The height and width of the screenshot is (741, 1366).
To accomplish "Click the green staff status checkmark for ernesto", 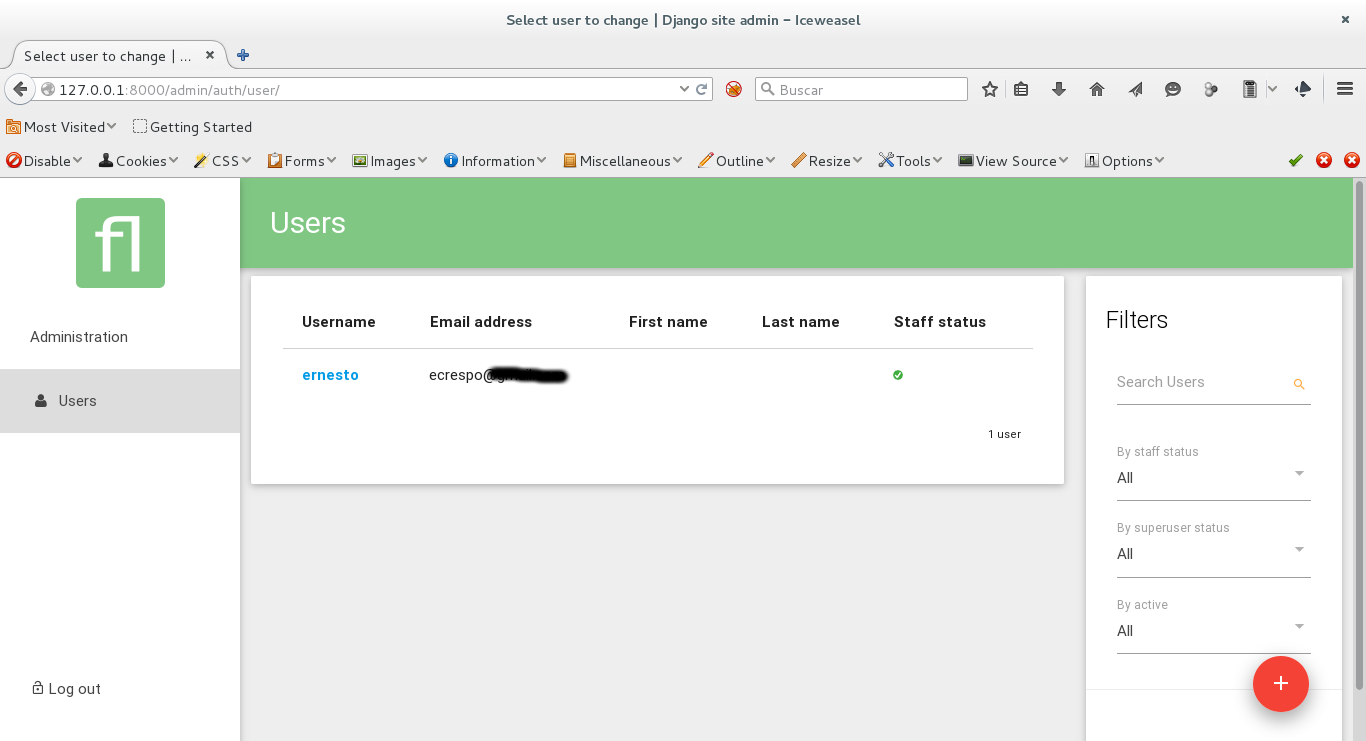I will click(x=898, y=375).
